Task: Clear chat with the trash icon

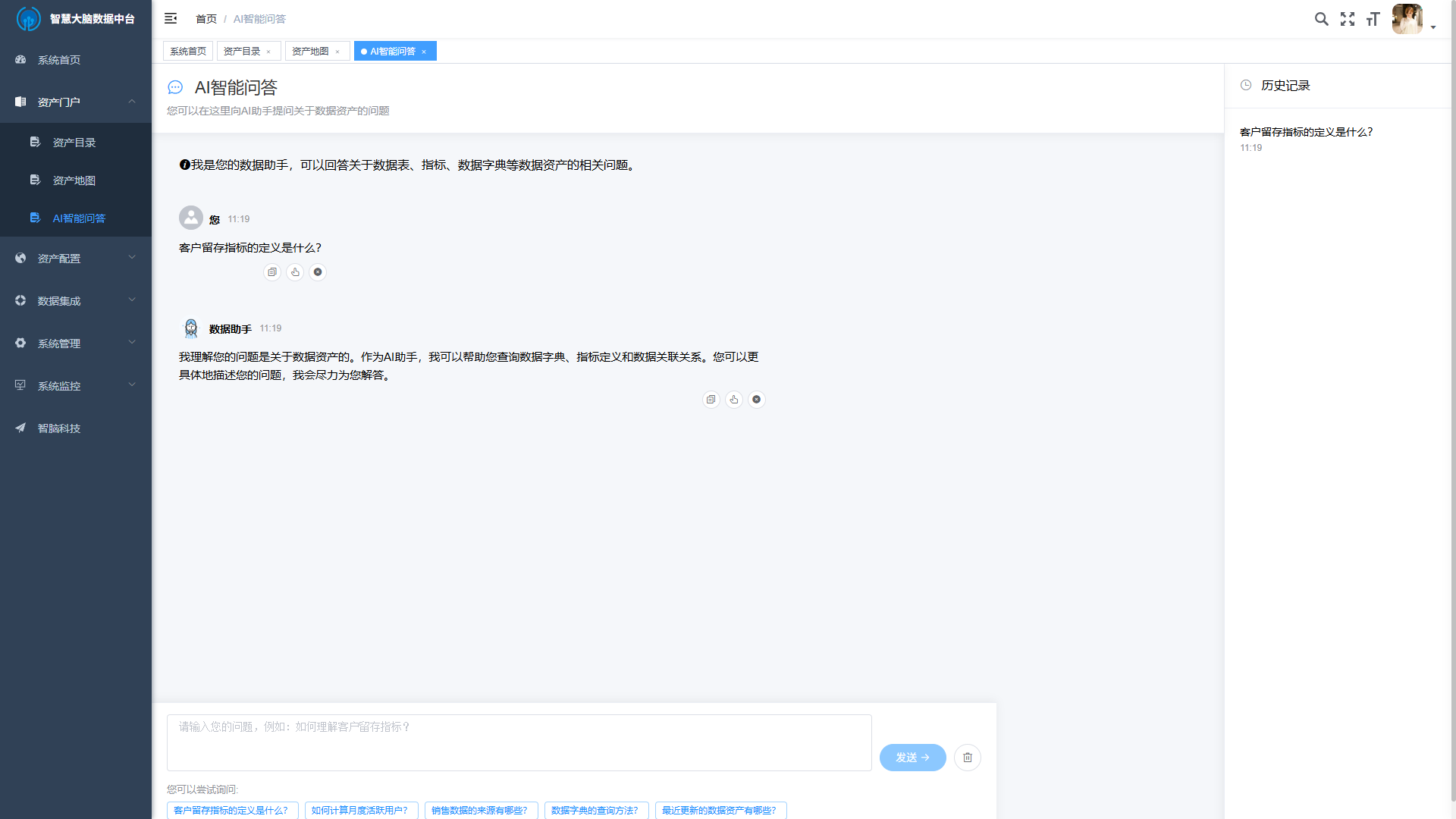Action: [x=967, y=758]
